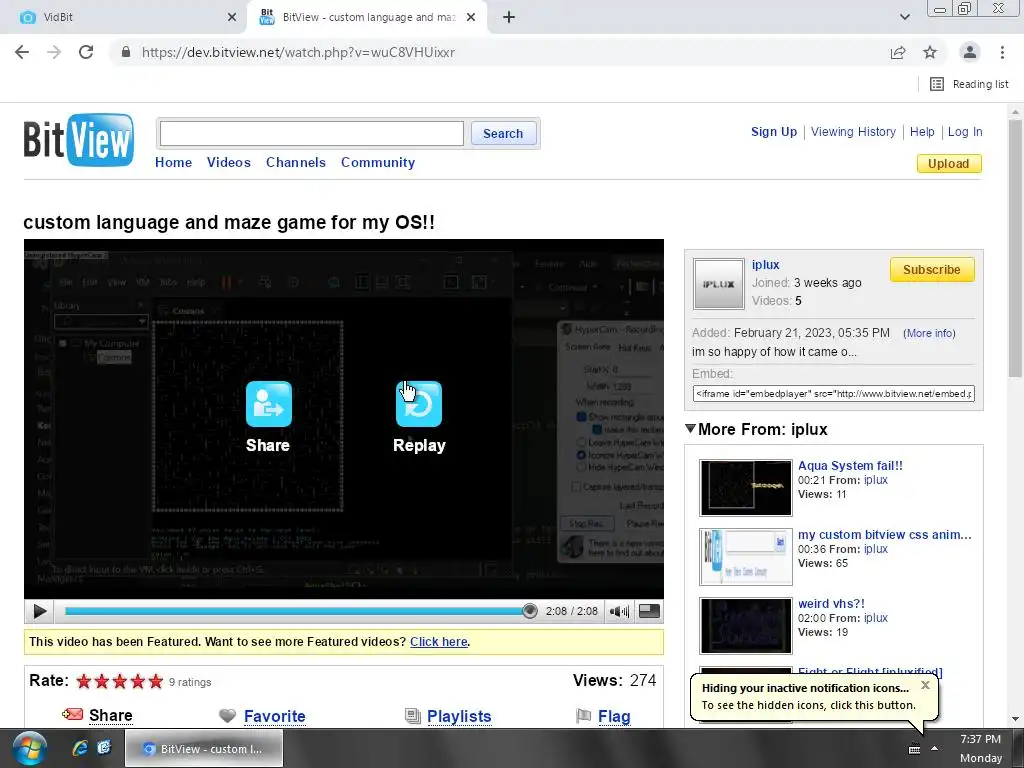
Task: Close the notification icons balloon
Action: [925, 685]
